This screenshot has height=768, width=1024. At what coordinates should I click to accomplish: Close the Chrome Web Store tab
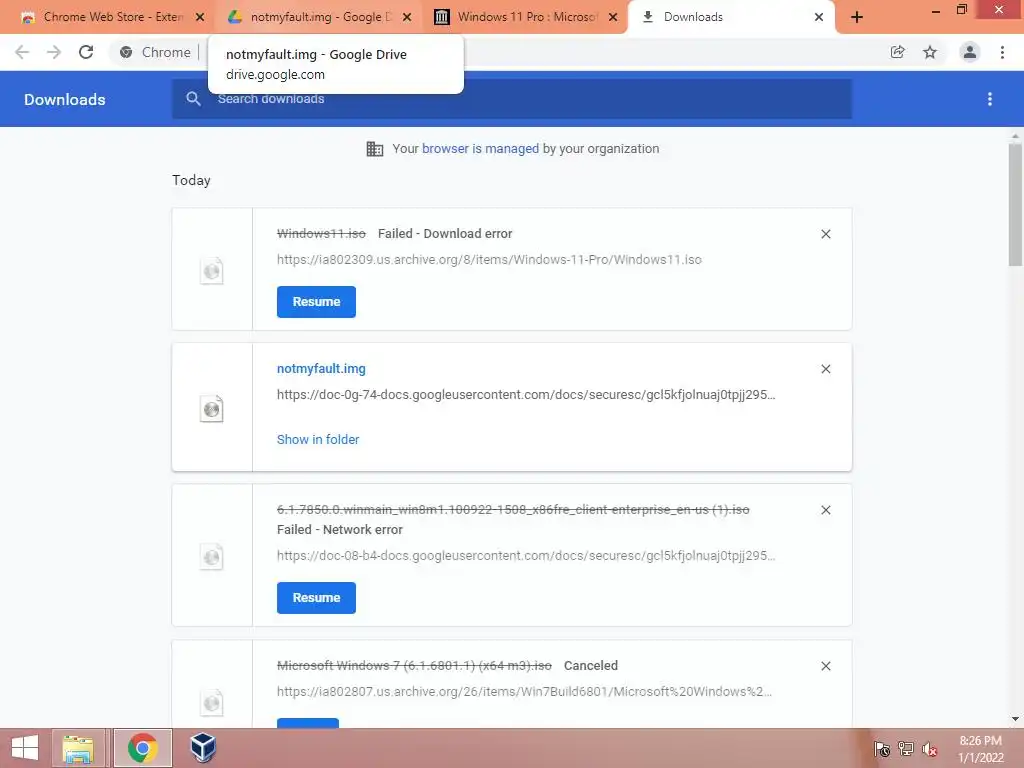tap(200, 17)
